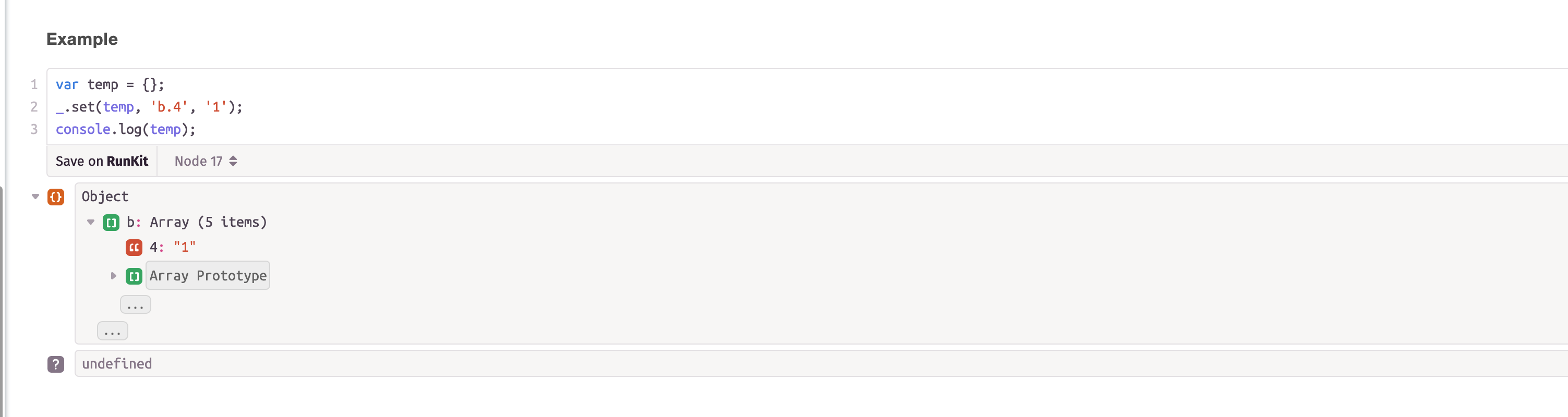Toggle the disclosure triangle beside Object
The image size is (1568, 417).
[x=35, y=197]
